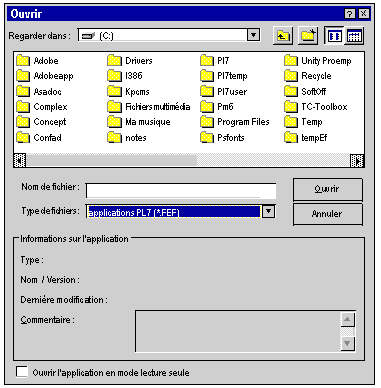Select the Pl7temp folder
Image resolution: width=381 pixels, height=388 pixels.
pos(224,76)
